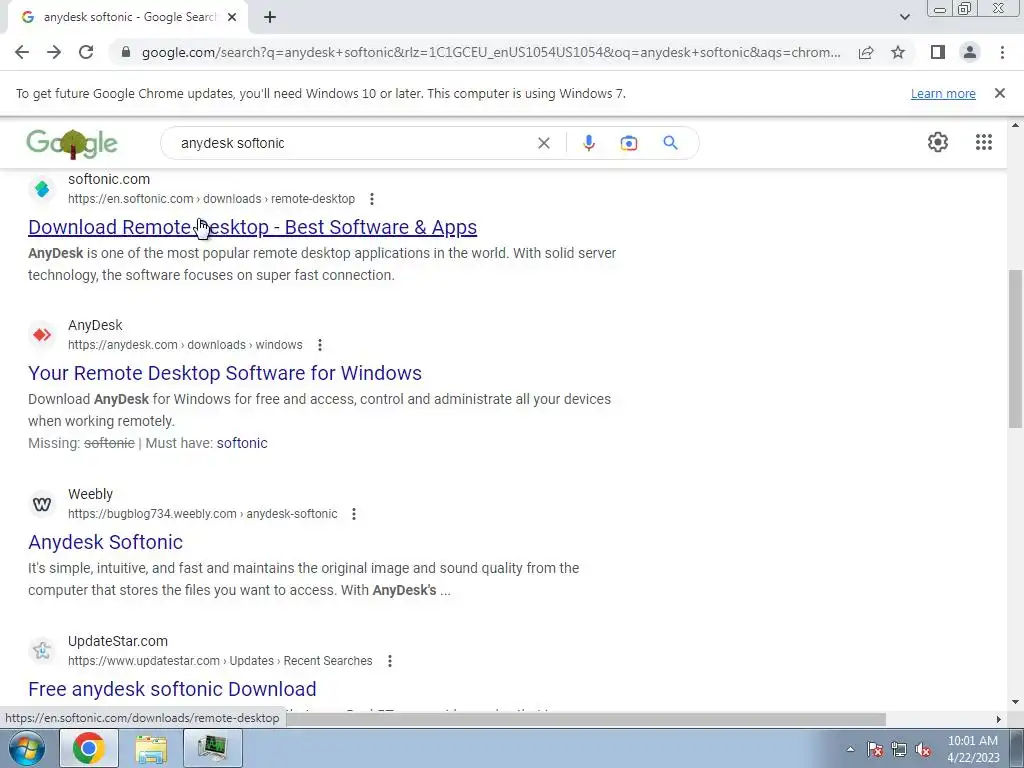Open Download Remote Desktop - Best Software & Apps
The height and width of the screenshot is (768, 1024).
(253, 227)
